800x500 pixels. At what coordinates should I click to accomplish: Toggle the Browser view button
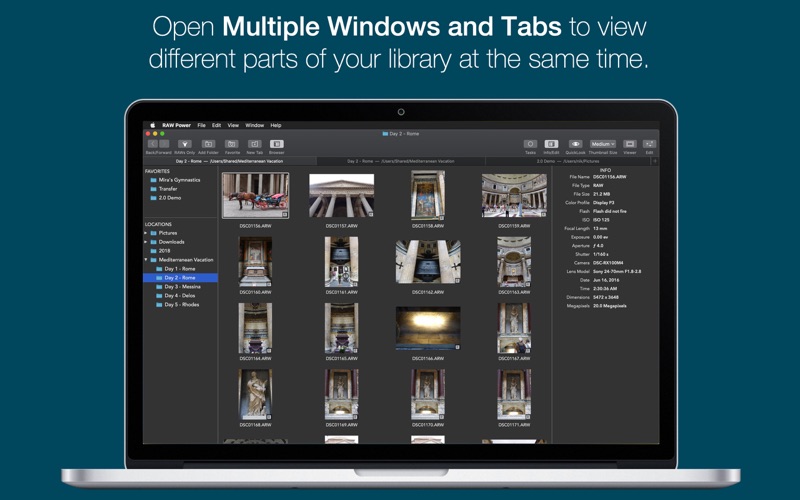(277, 144)
